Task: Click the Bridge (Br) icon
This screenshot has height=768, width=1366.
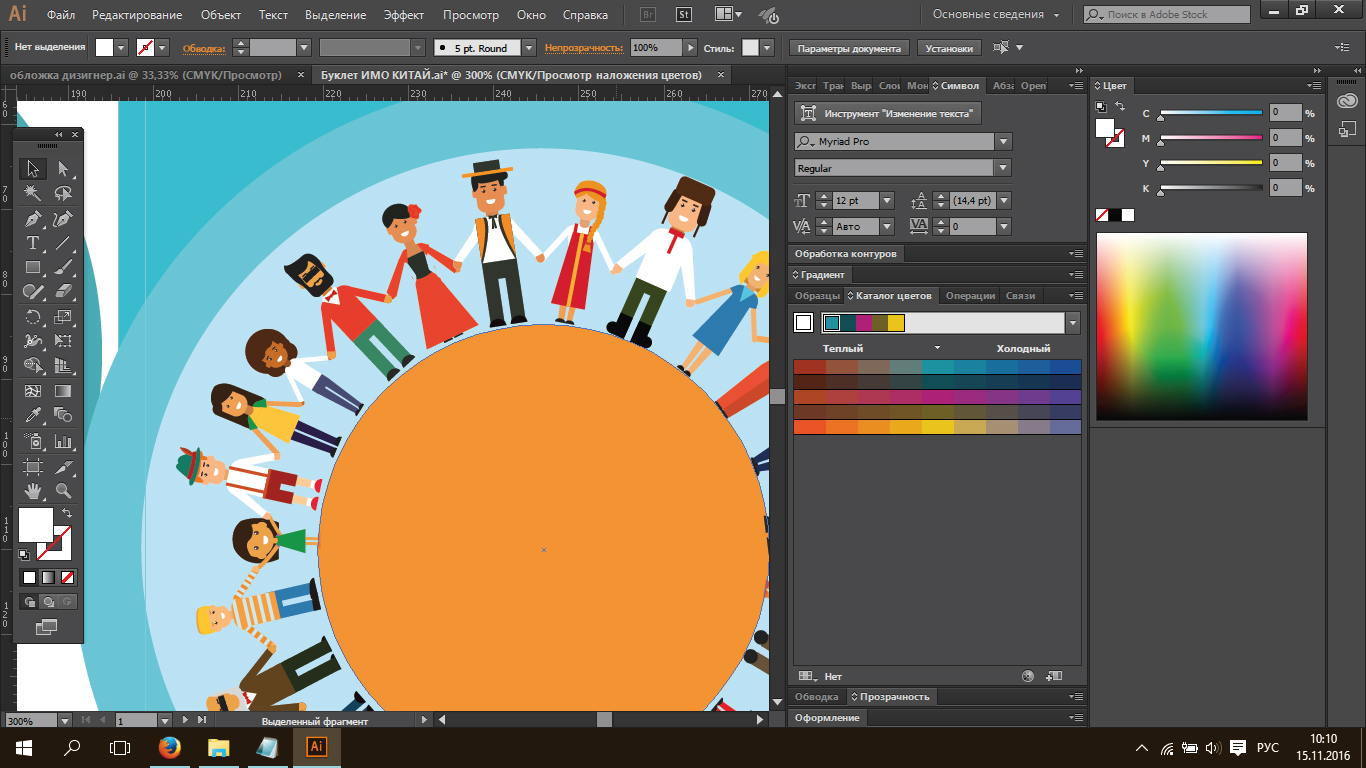Action: [x=648, y=15]
